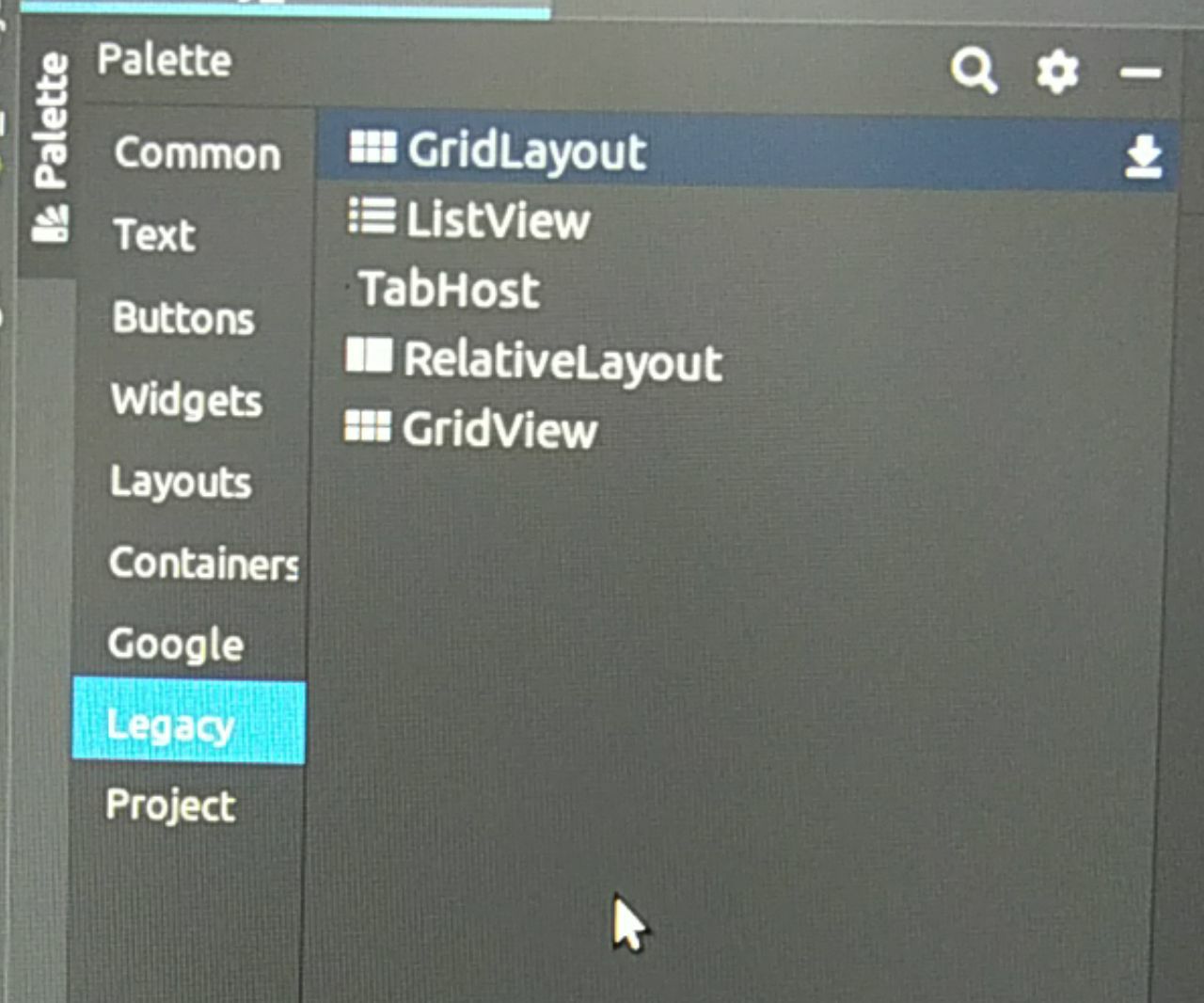
Task: Switch to the Buttons category
Action: (x=183, y=318)
